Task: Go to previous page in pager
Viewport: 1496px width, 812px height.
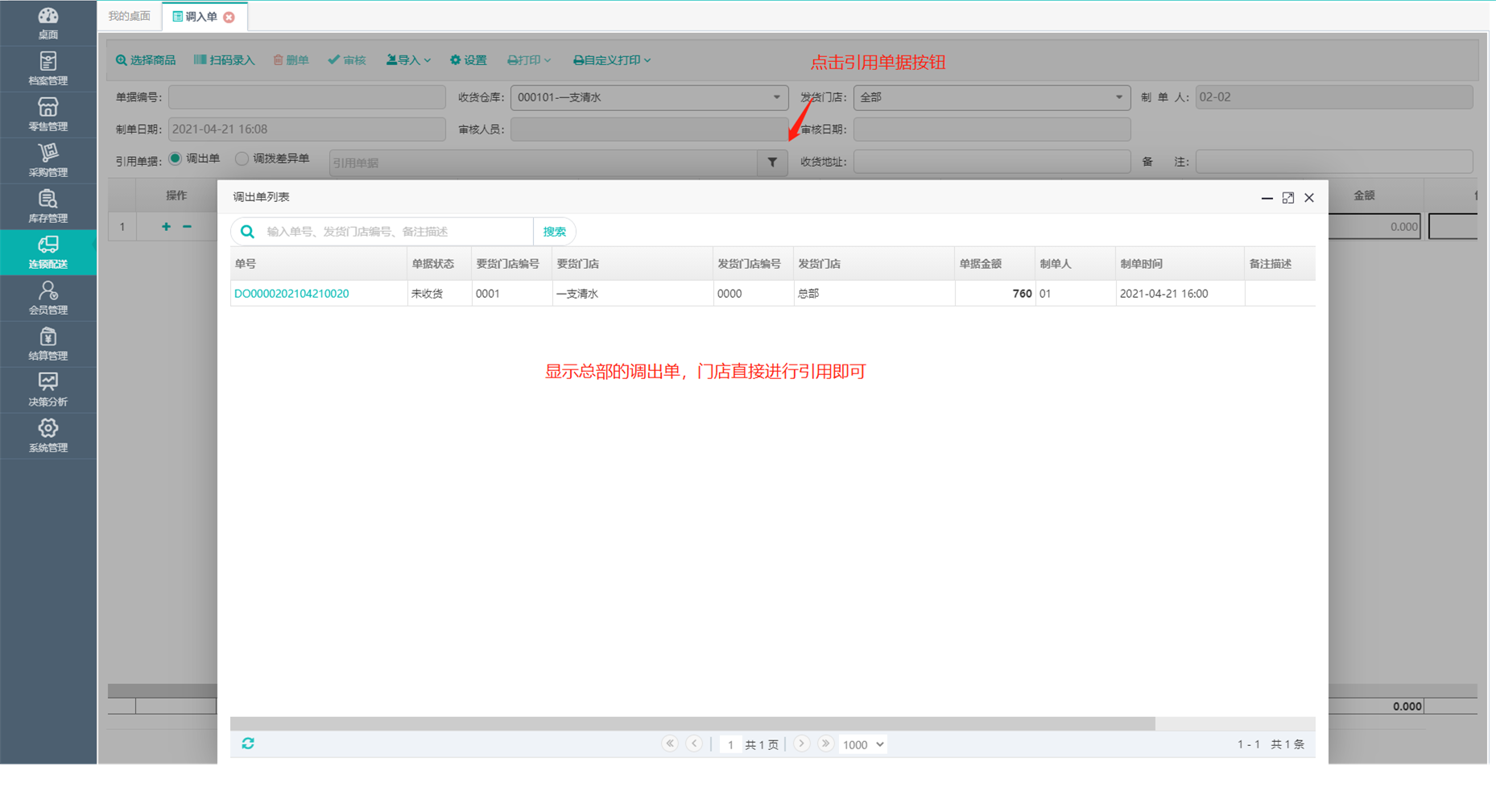Action: coord(694,744)
